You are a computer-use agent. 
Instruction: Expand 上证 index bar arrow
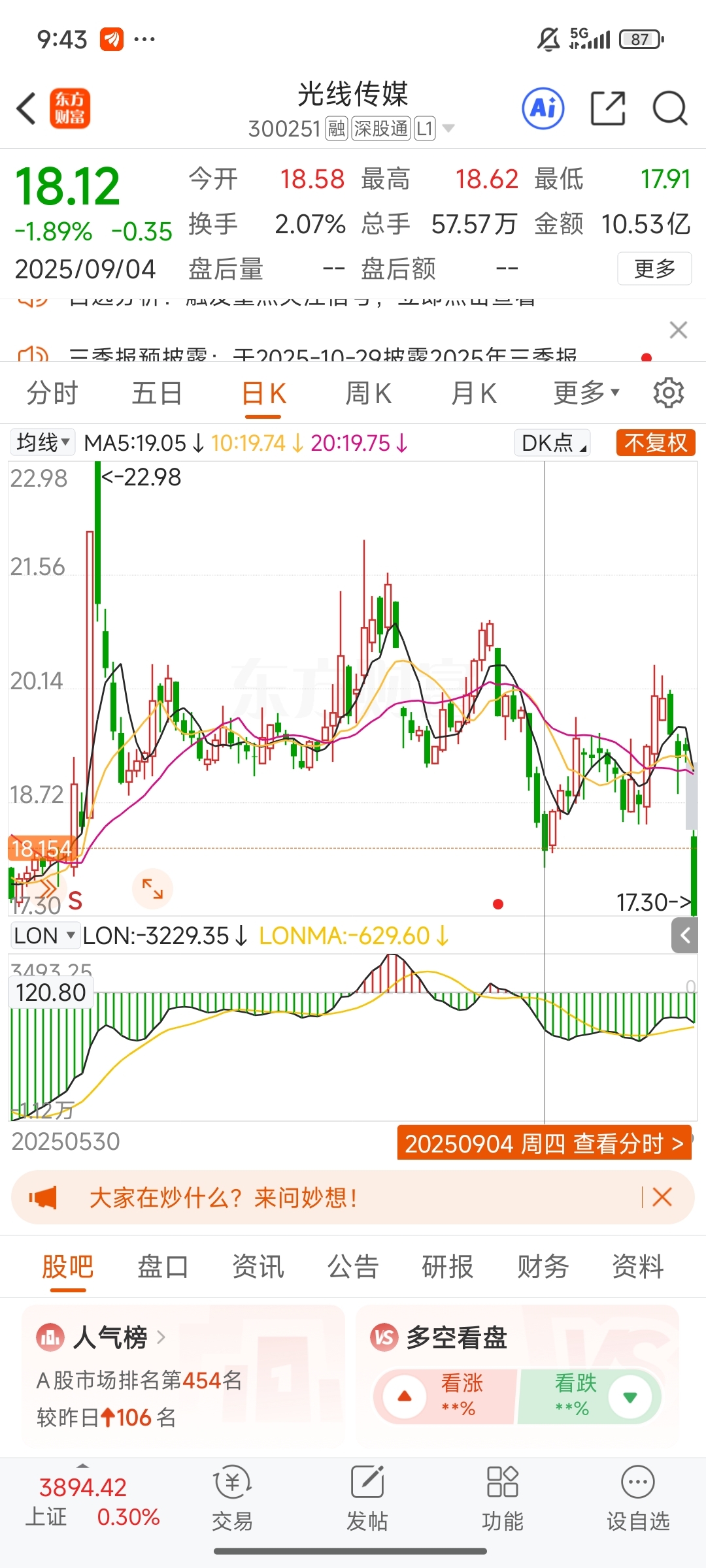click(82, 1465)
